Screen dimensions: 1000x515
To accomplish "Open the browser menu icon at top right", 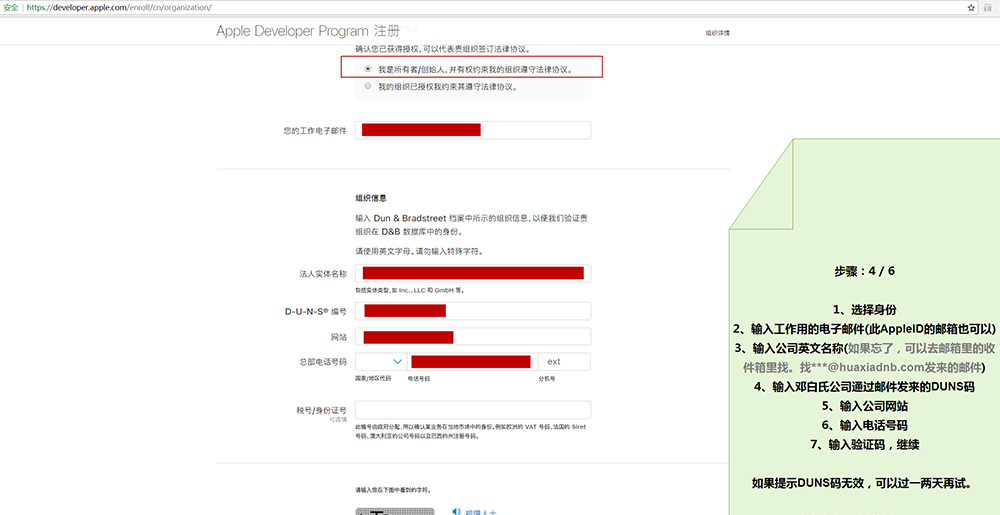I will 988,7.
